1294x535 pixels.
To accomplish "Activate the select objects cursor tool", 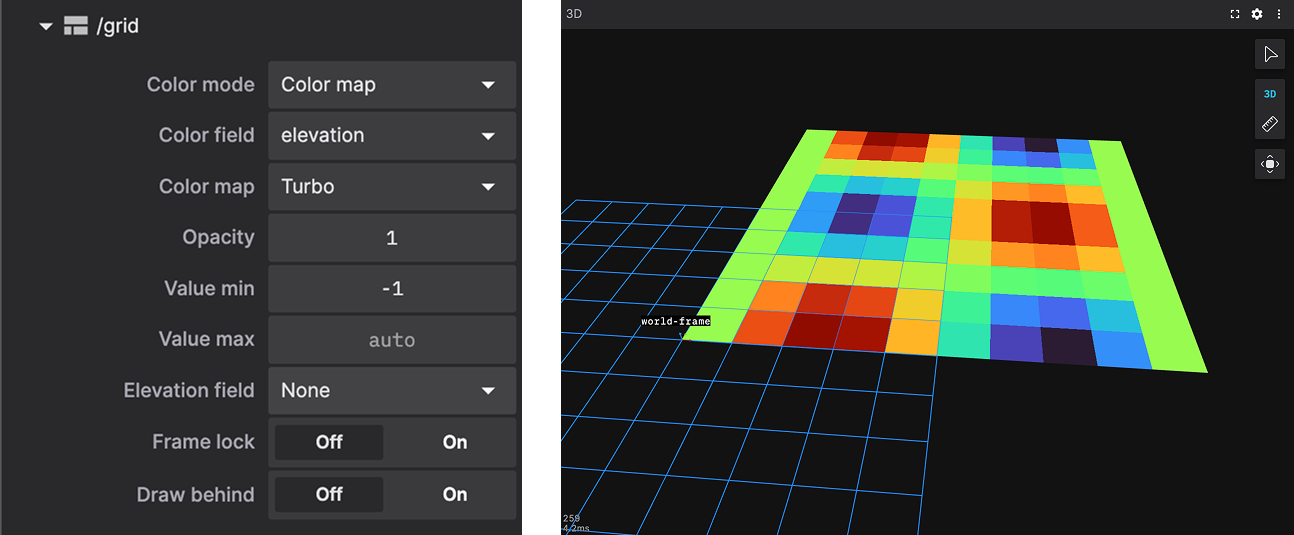I will (x=1269, y=54).
